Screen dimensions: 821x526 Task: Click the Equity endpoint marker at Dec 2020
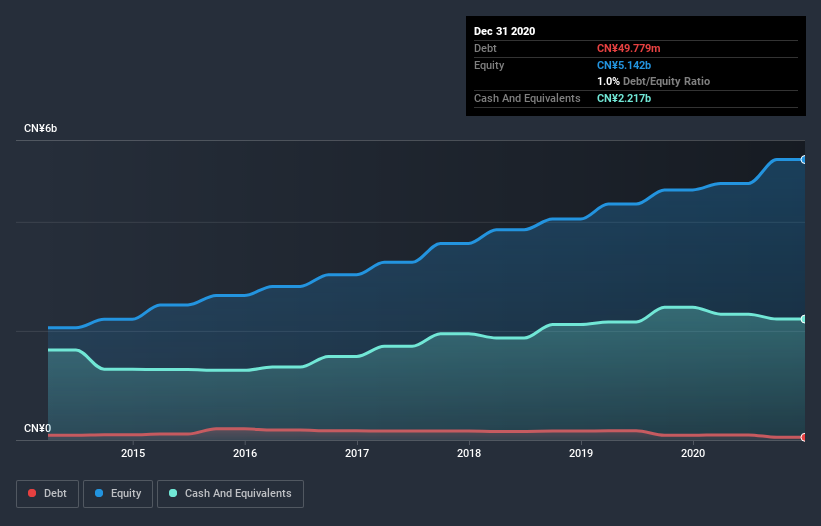pyautogui.click(x=804, y=160)
